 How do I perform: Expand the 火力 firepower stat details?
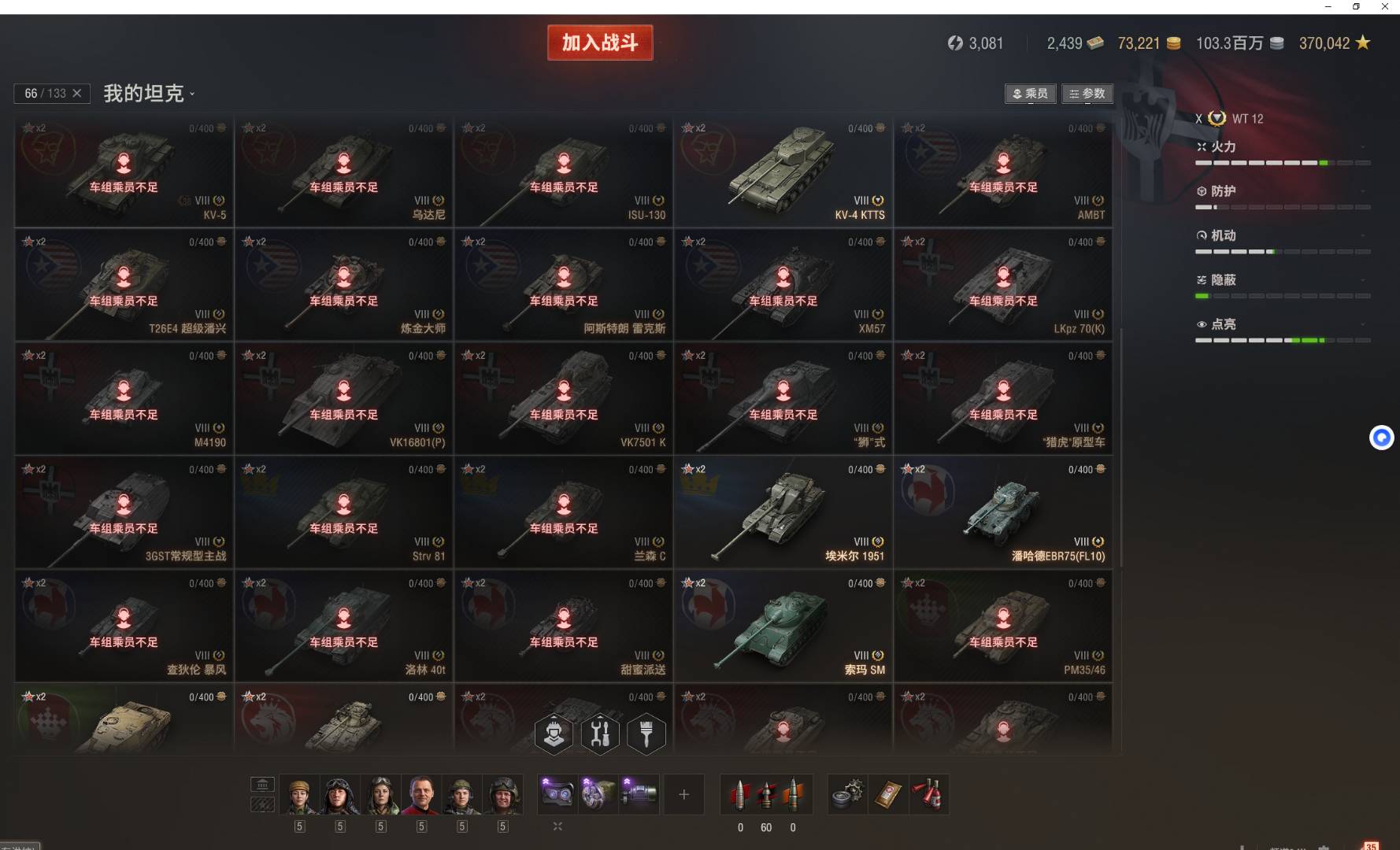click(1283, 146)
